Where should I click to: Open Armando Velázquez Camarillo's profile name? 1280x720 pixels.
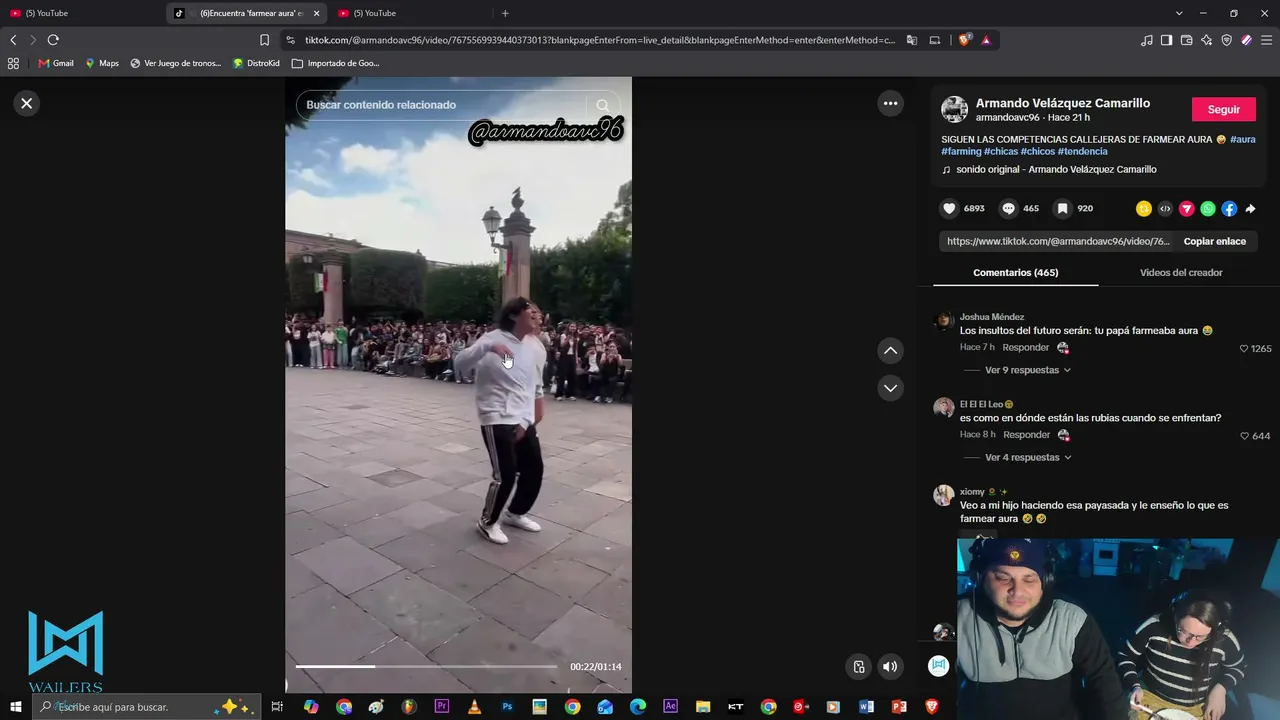(1063, 103)
